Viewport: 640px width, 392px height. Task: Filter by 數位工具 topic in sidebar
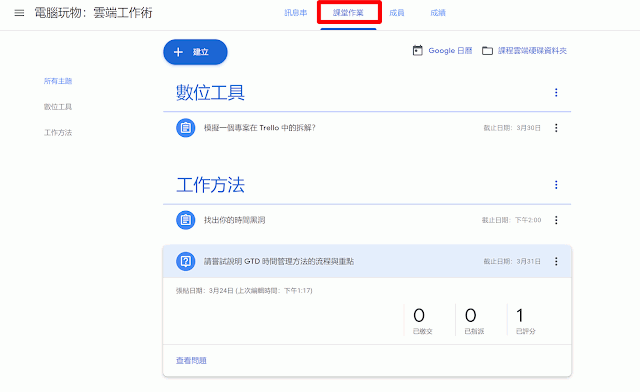click(x=58, y=107)
